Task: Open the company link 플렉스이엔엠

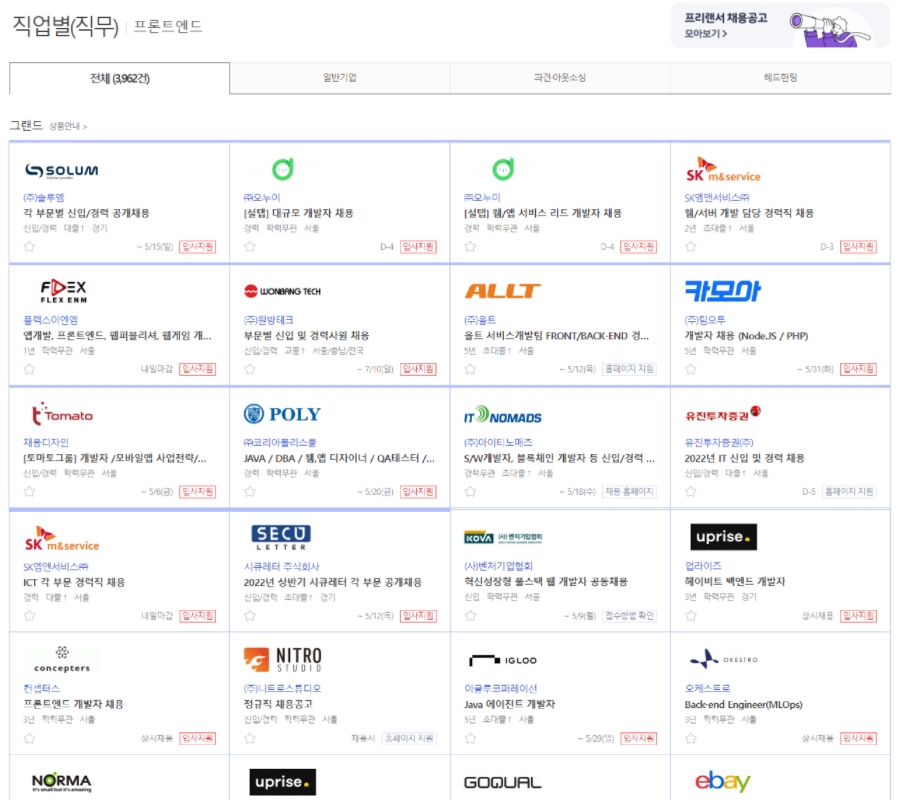Action: click(x=51, y=320)
